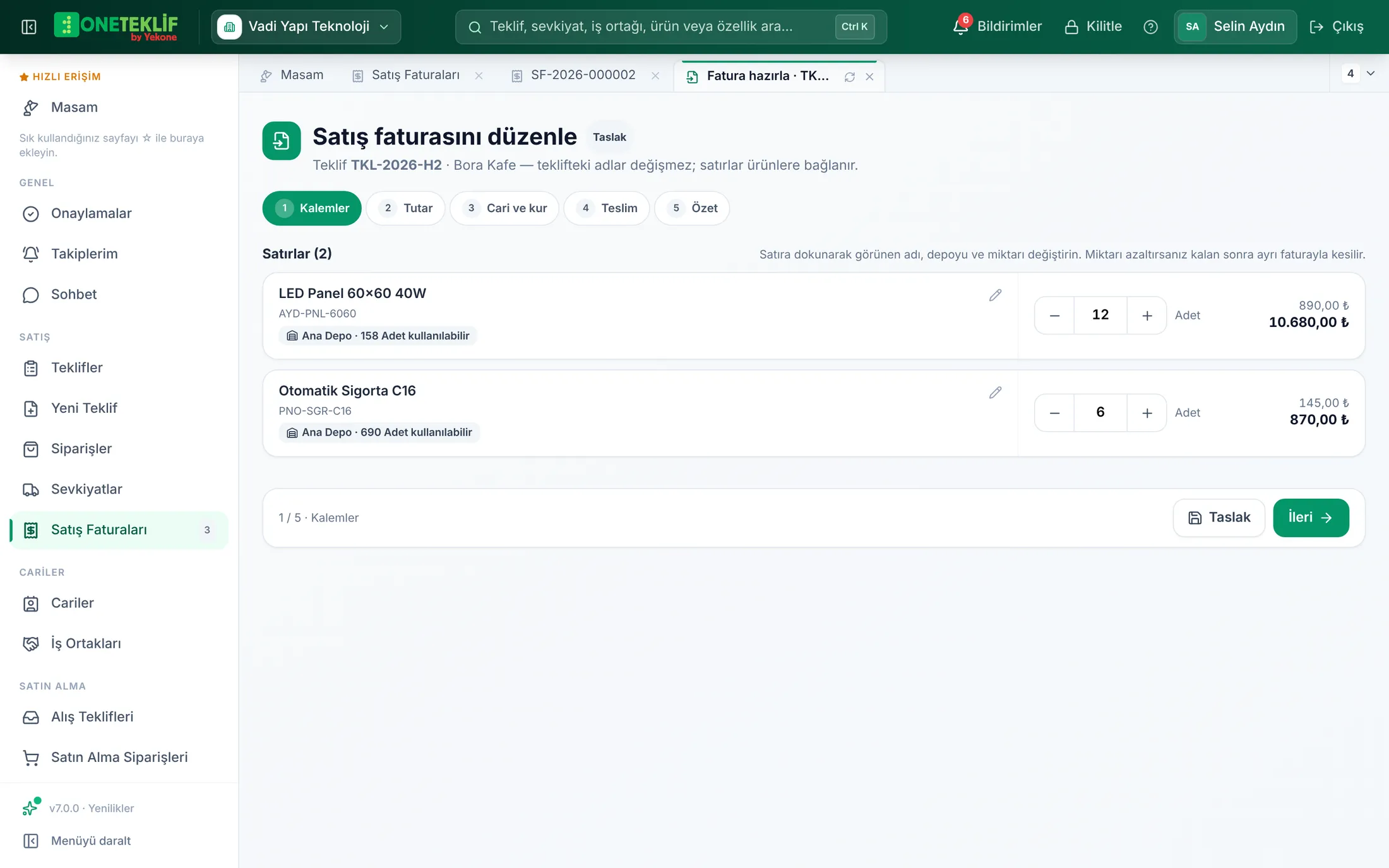Switch to the Masam tab
Viewport: 1389px width, 868px height.
292,75
